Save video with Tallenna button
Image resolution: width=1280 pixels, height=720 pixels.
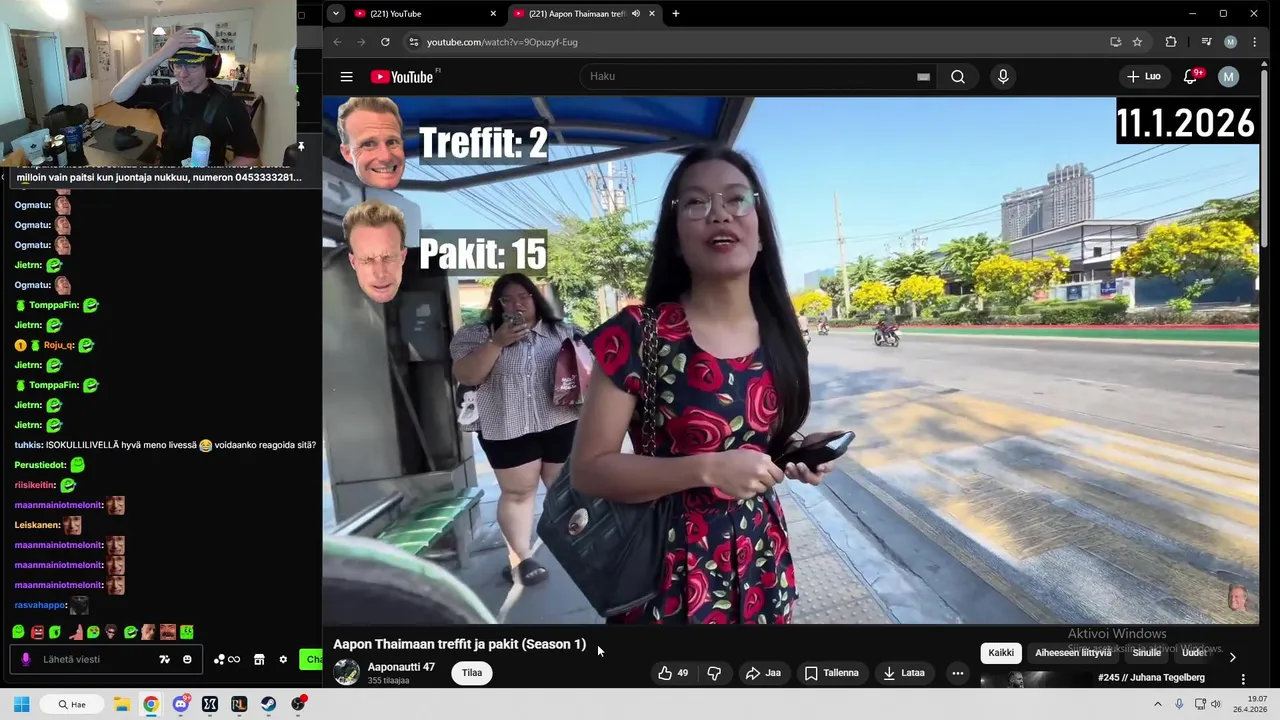coord(831,673)
